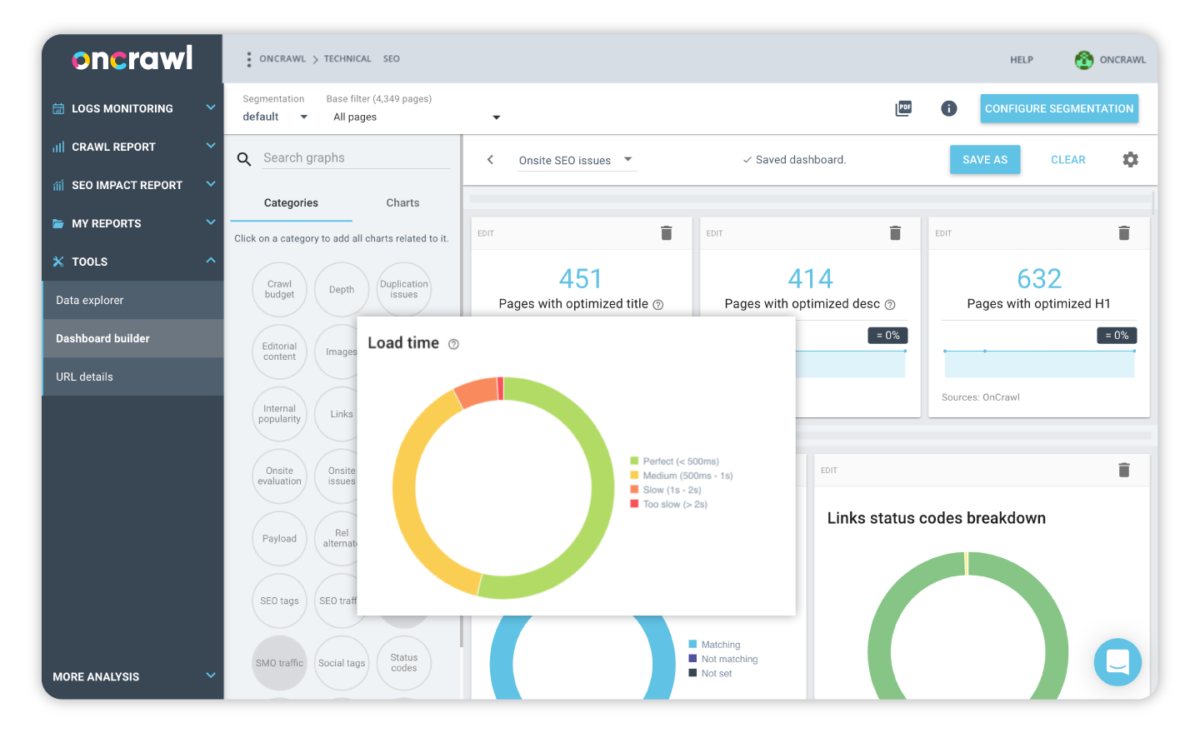Add the Onsite evaluation category
Screen dimensions: 1200x733
279,476
